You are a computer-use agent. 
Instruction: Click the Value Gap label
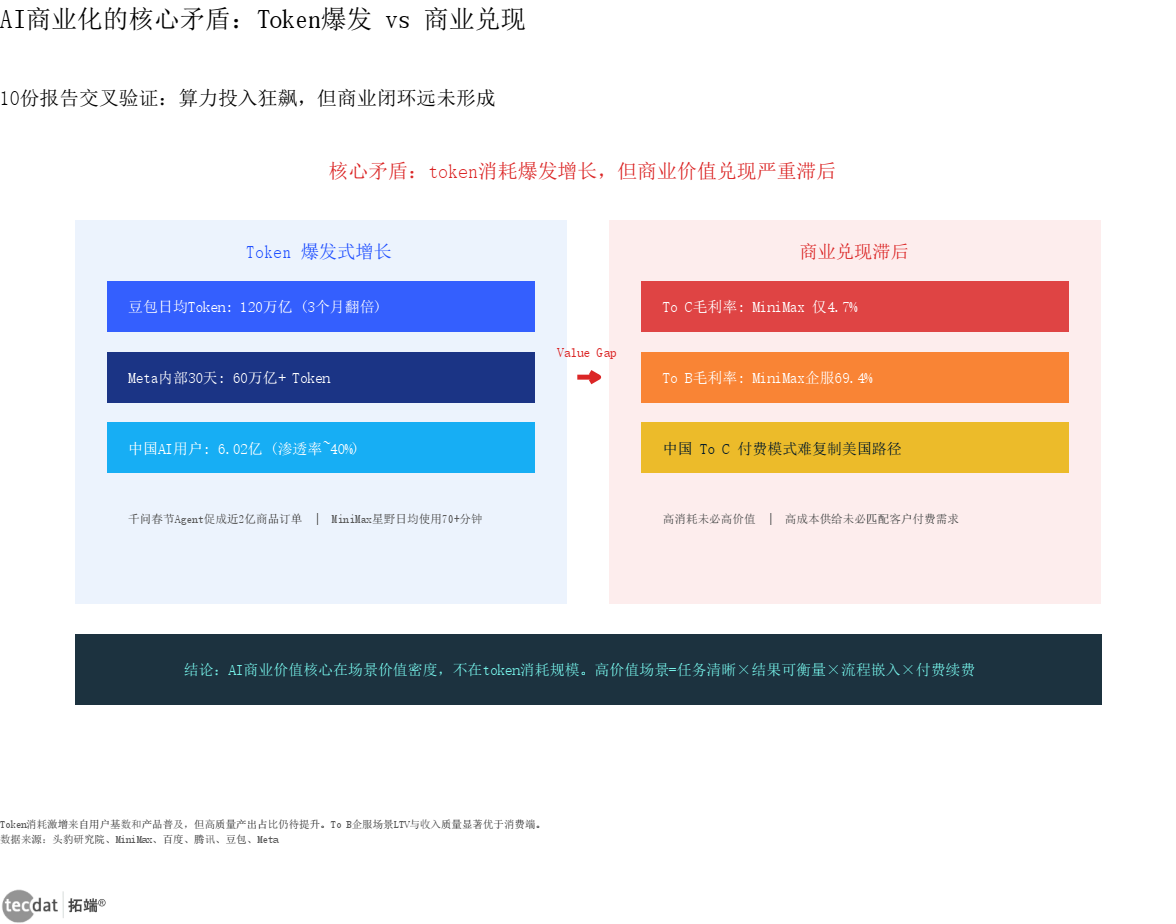tap(586, 352)
